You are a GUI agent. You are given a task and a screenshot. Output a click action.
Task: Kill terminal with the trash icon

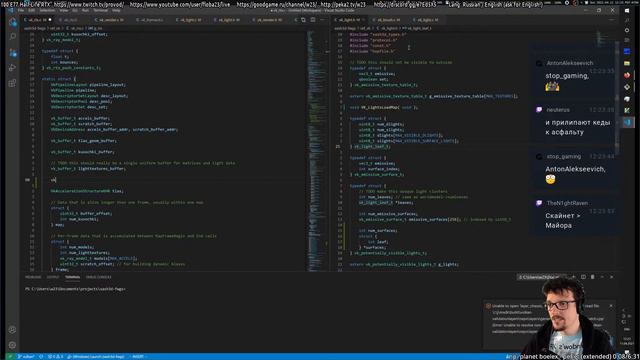(x=593, y=277)
